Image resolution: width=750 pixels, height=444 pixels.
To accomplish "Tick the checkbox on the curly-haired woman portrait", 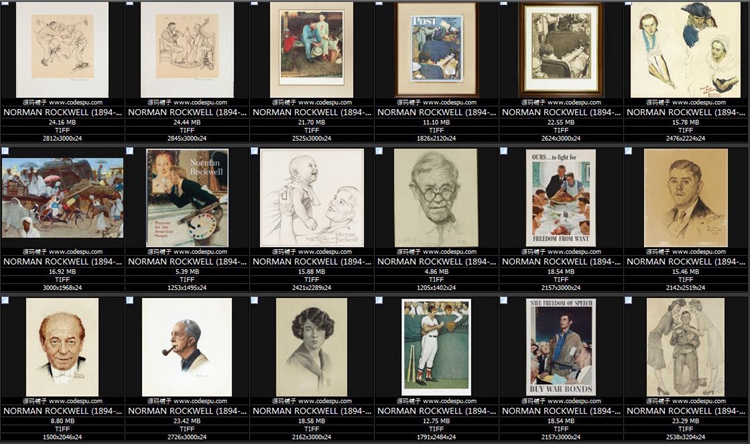I will [x=254, y=300].
